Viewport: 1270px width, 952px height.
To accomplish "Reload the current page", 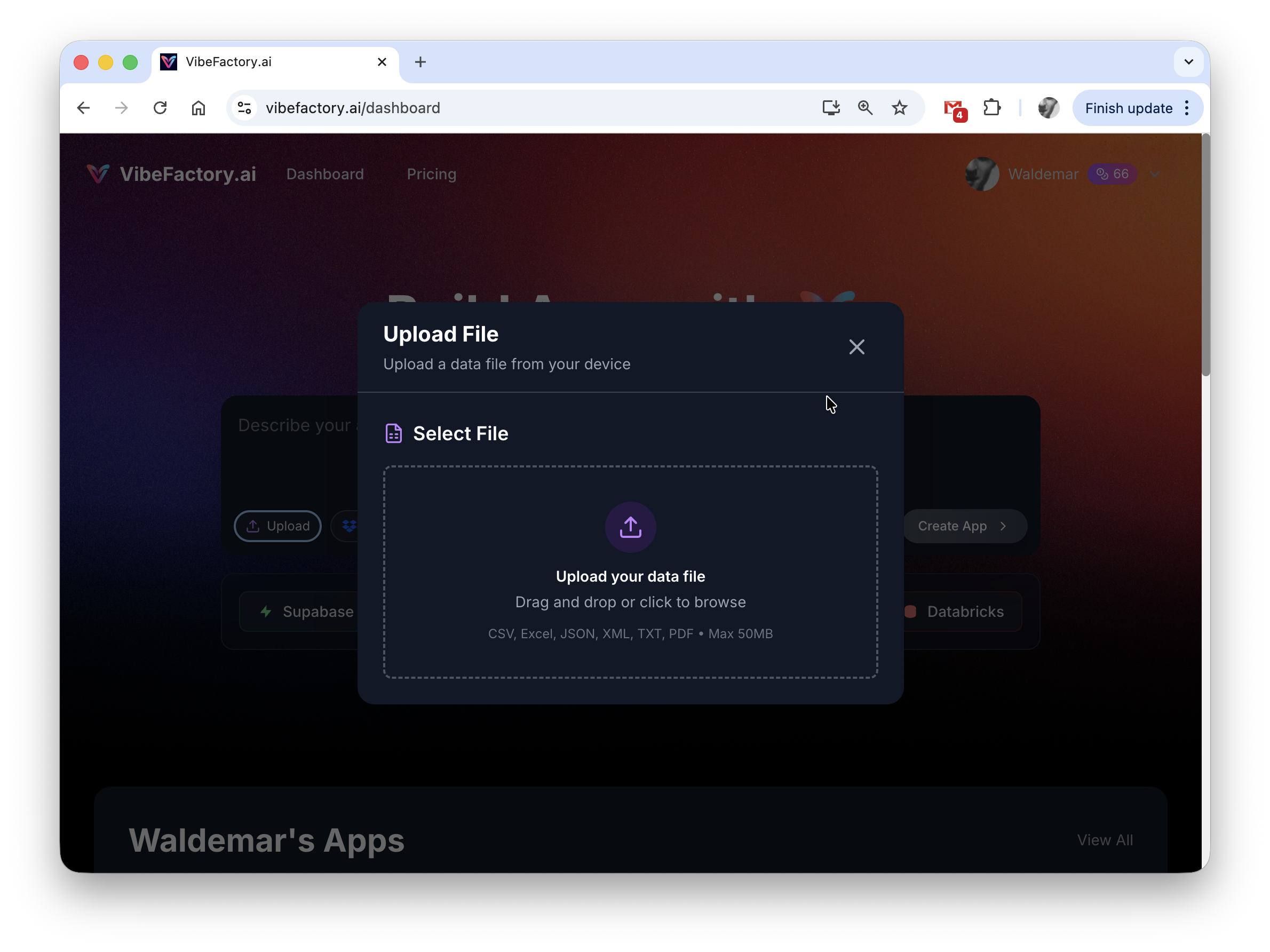I will point(160,108).
